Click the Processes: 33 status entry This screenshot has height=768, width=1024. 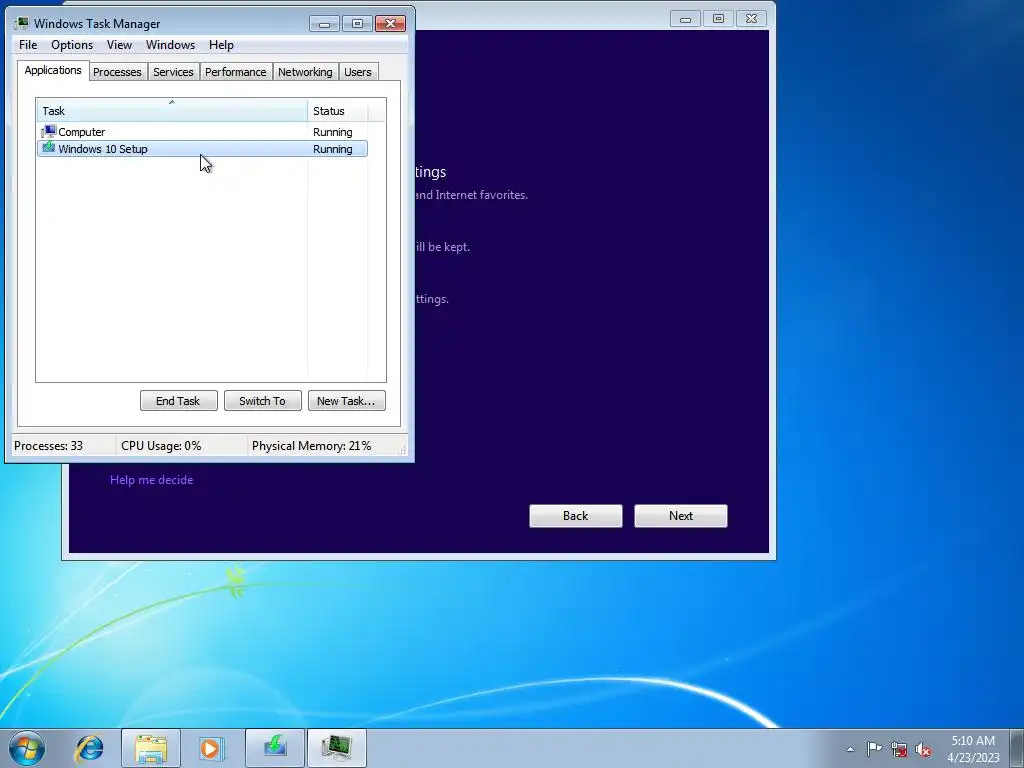click(48, 446)
